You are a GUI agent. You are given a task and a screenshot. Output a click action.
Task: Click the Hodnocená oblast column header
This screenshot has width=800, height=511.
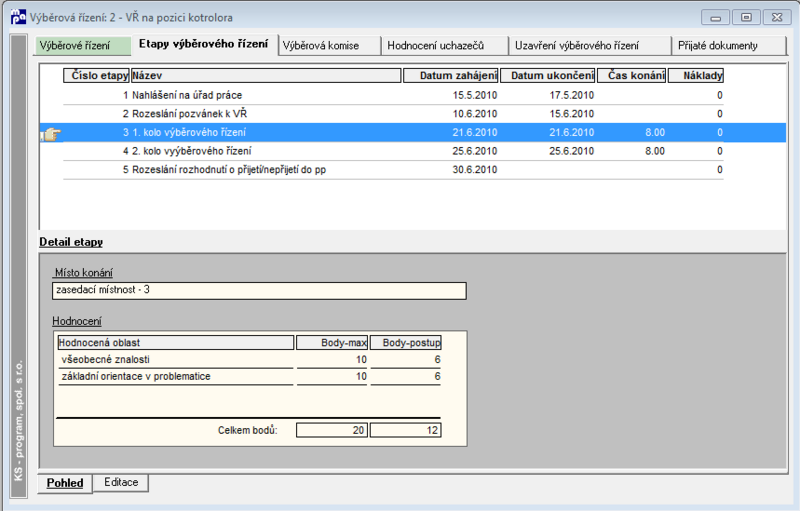click(x=176, y=343)
